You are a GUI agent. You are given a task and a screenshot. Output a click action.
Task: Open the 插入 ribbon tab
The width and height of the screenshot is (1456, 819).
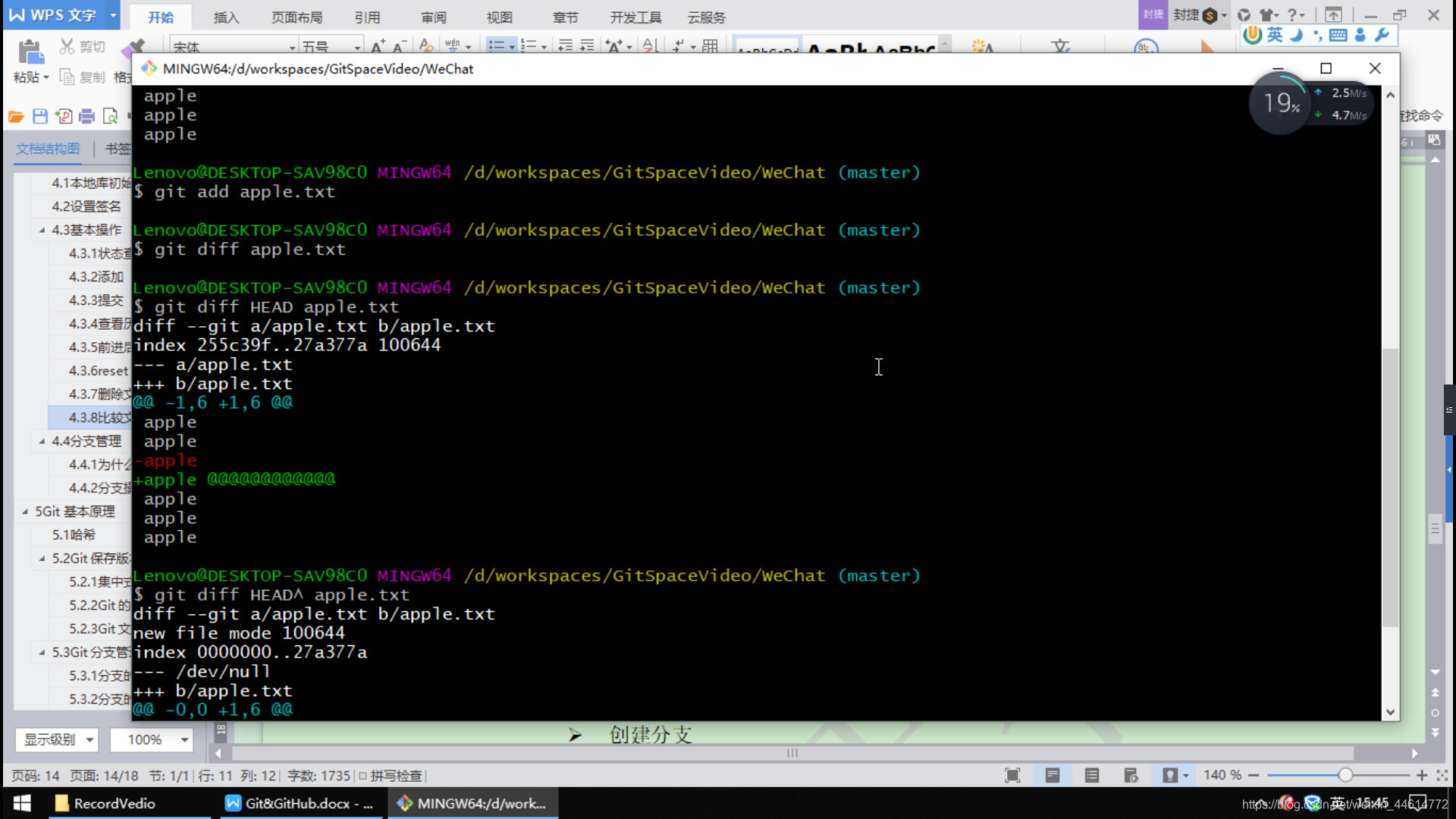(x=226, y=17)
